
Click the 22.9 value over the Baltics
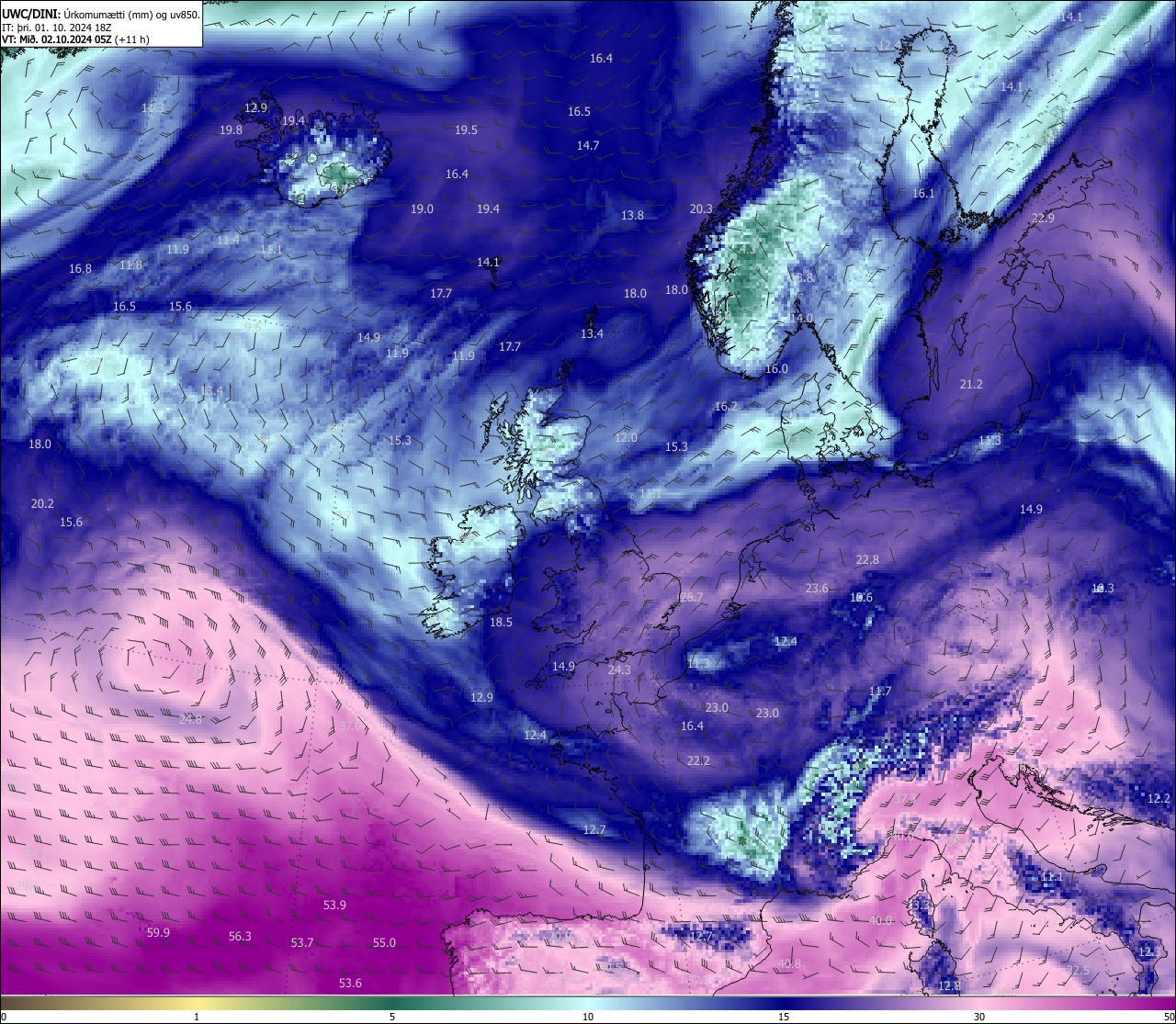coord(1043,218)
